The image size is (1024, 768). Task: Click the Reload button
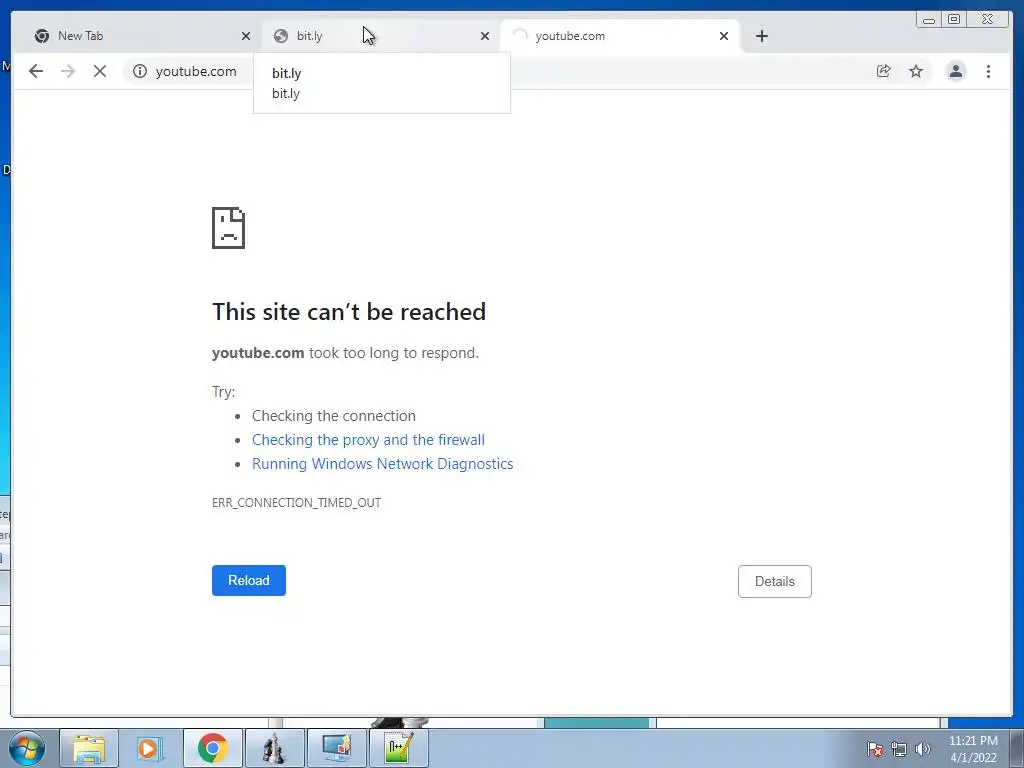tap(249, 581)
